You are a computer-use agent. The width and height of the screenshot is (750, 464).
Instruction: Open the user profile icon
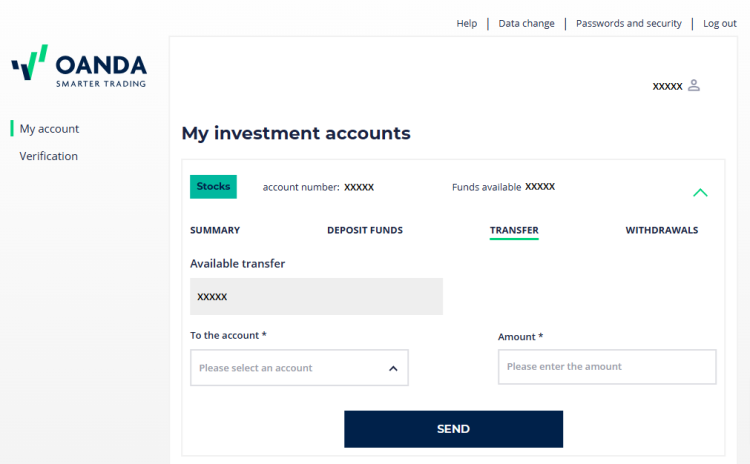[x=694, y=86]
